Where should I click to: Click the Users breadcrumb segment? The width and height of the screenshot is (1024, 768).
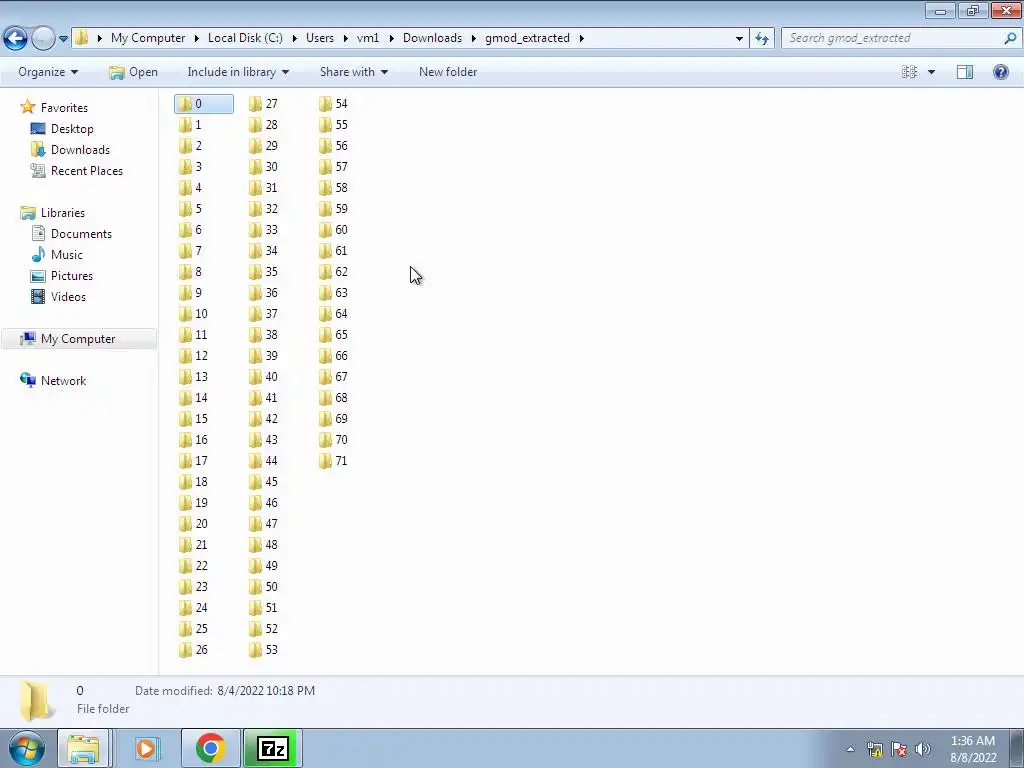click(320, 38)
